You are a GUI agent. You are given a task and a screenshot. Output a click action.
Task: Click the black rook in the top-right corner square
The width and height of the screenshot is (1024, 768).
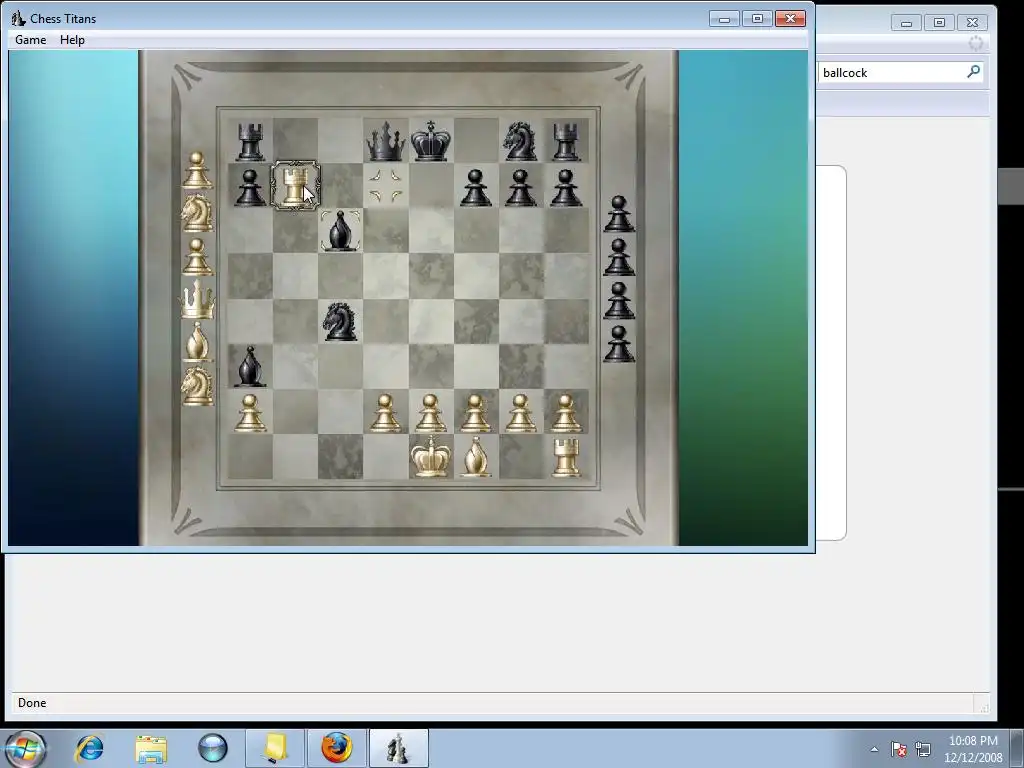click(566, 141)
